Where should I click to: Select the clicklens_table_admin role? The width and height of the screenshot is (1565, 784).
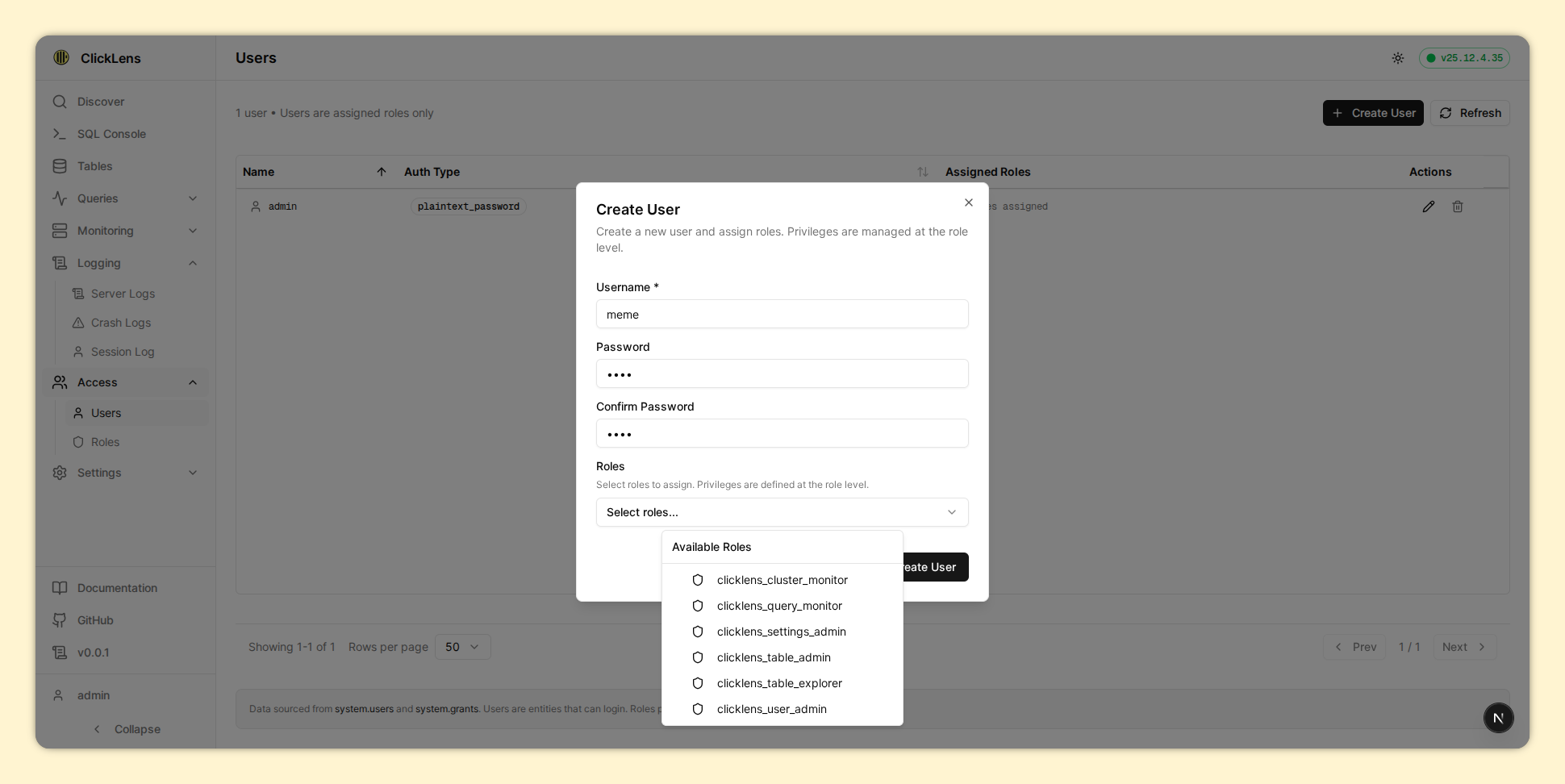point(773,657)
